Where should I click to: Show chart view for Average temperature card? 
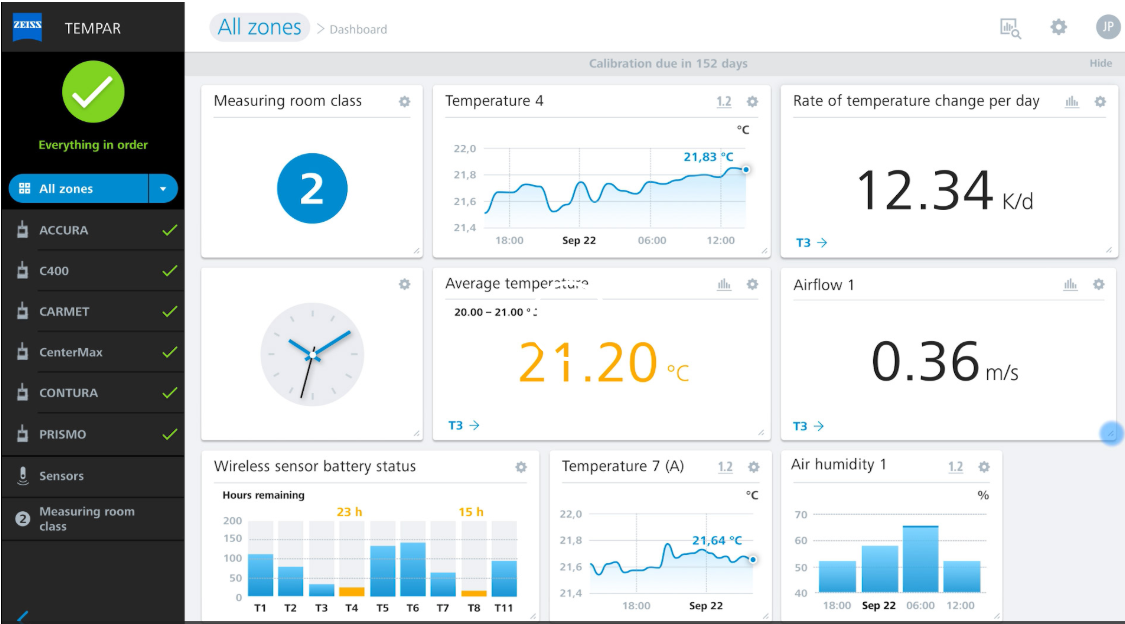pos(724,284)
